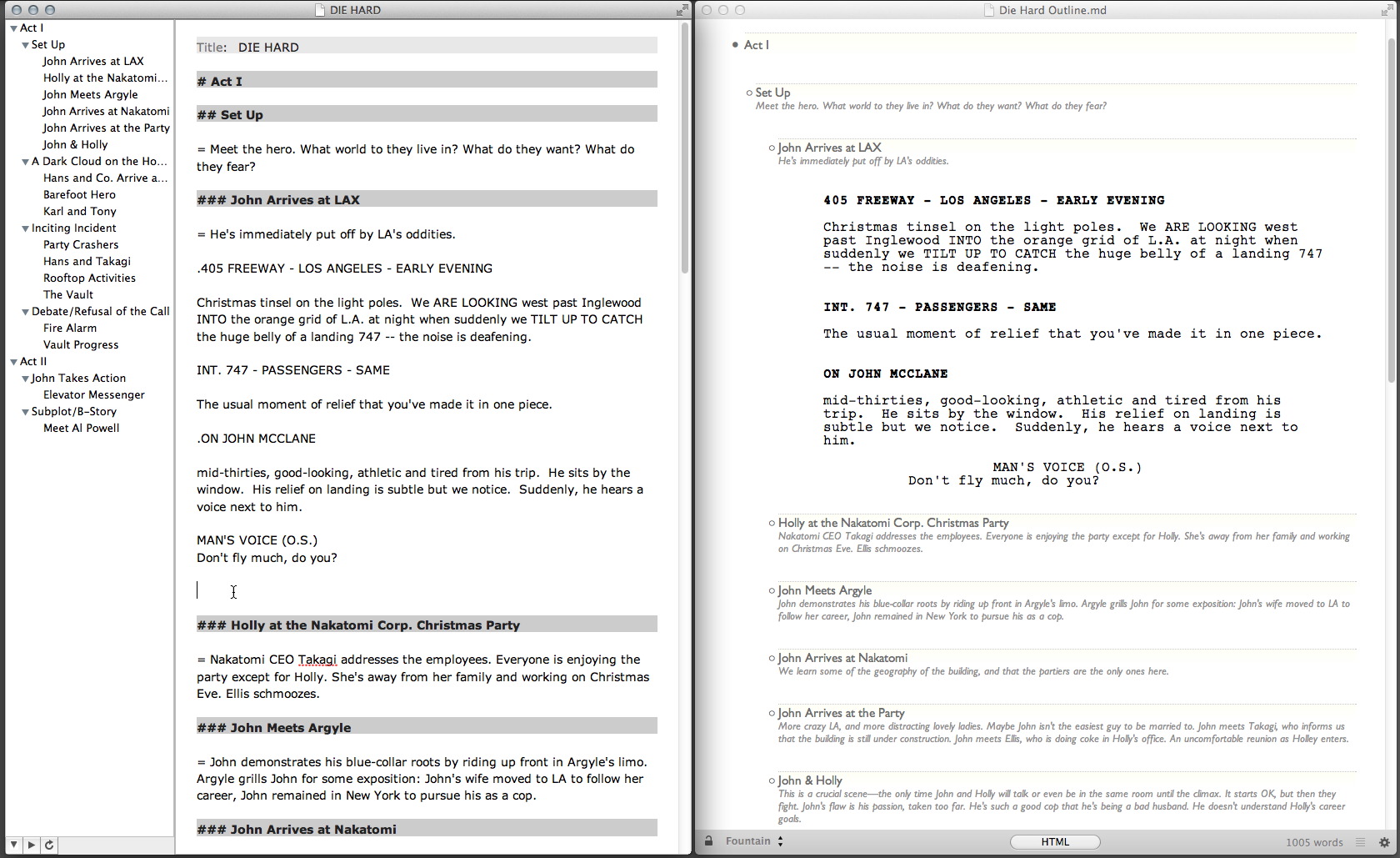Click the MAN'S VOICE (O.S.) line in the editor
The width and height of the screenshot is (1400, 858).
point(257,540)
